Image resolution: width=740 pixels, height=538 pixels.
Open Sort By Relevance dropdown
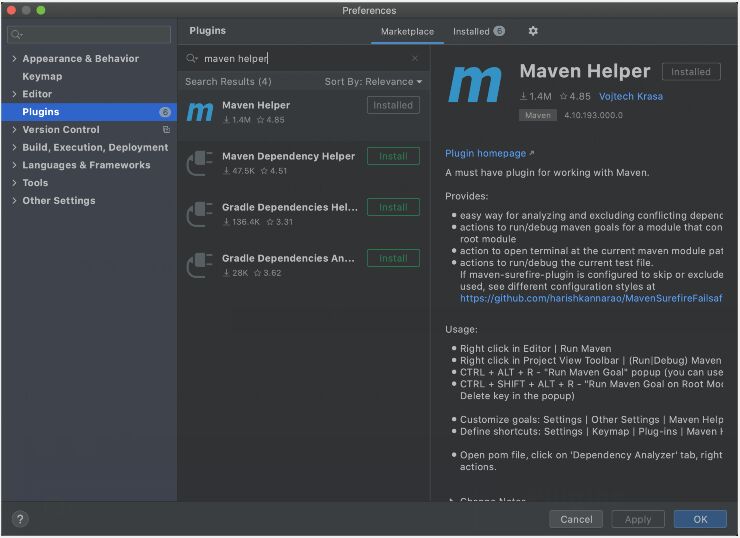tap(373, 82)
